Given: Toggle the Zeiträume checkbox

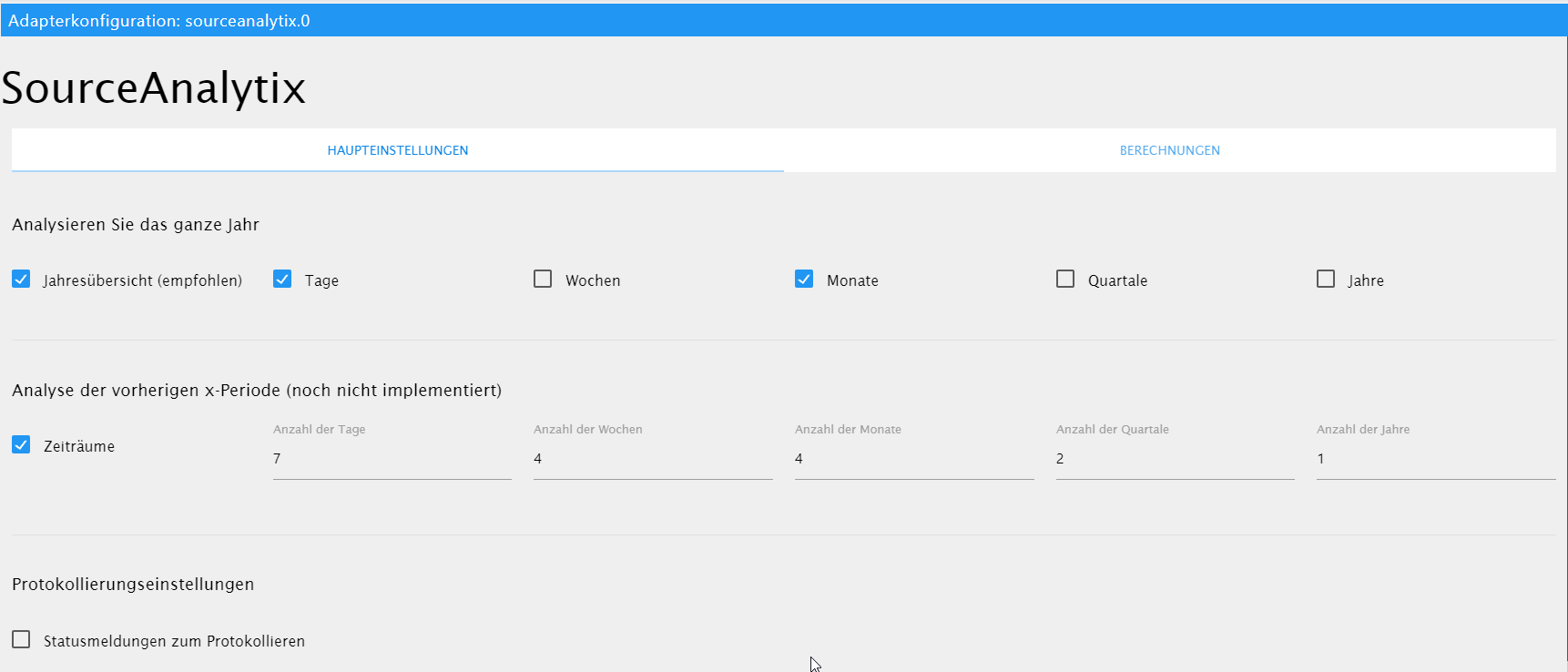Looking at the screenshot, I should (x=21, y=444).
